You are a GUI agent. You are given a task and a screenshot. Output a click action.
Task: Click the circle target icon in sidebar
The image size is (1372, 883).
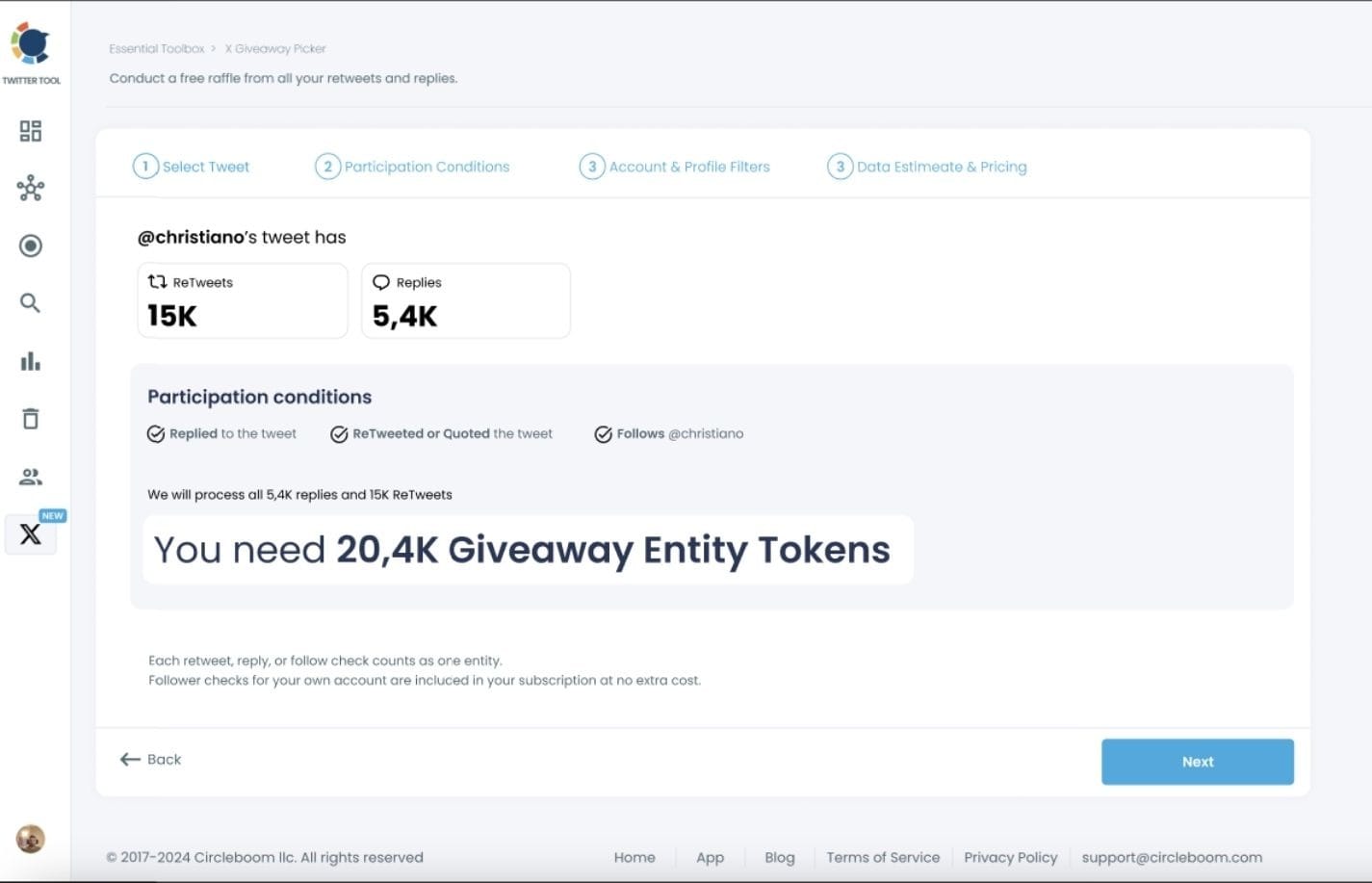30,246
